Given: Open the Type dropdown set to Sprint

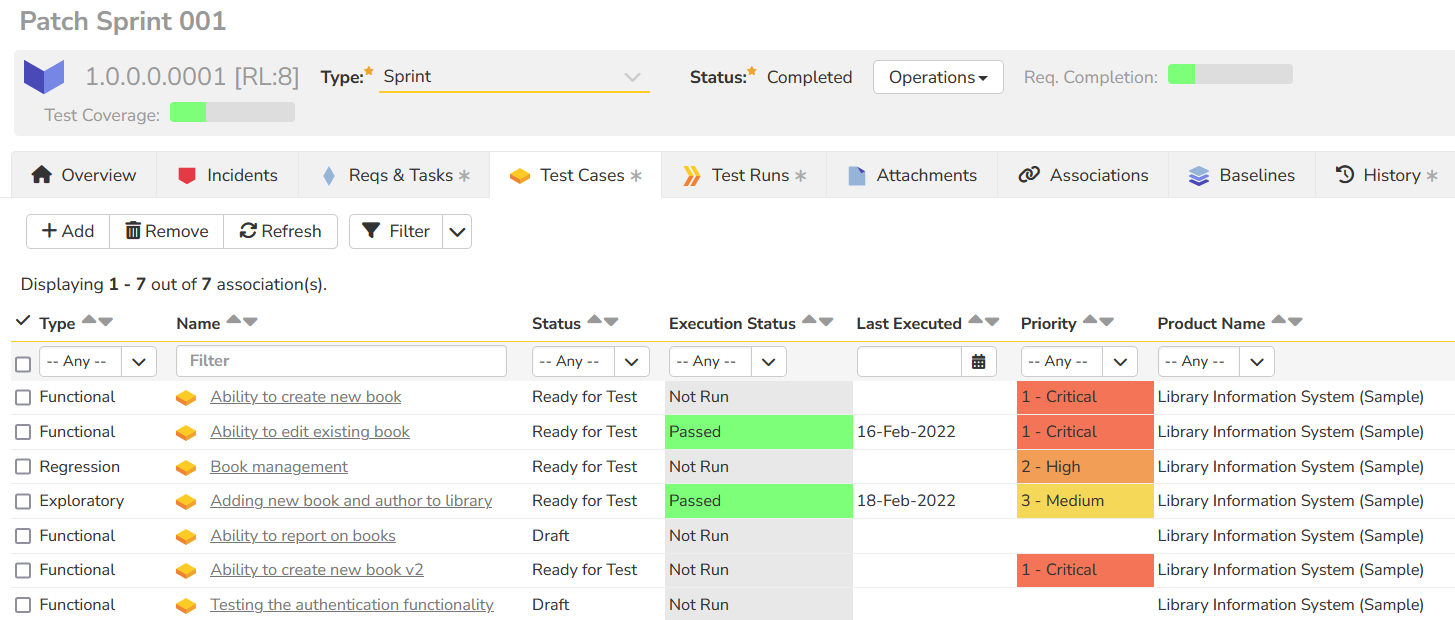Looking at the screenshot, I should pos(513,77).
